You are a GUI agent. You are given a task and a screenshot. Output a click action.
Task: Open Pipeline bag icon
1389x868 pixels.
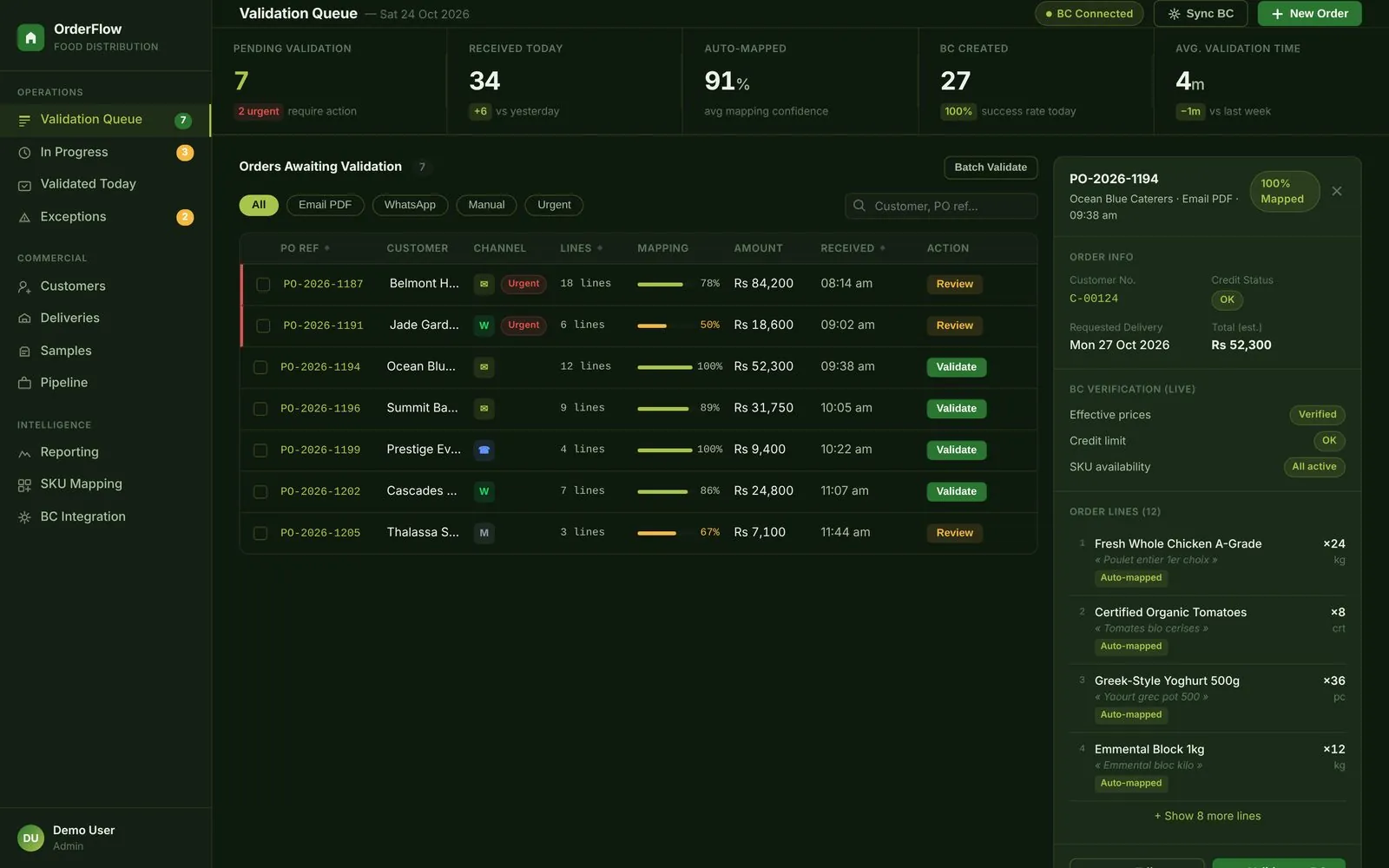click(x=24, y=383)
